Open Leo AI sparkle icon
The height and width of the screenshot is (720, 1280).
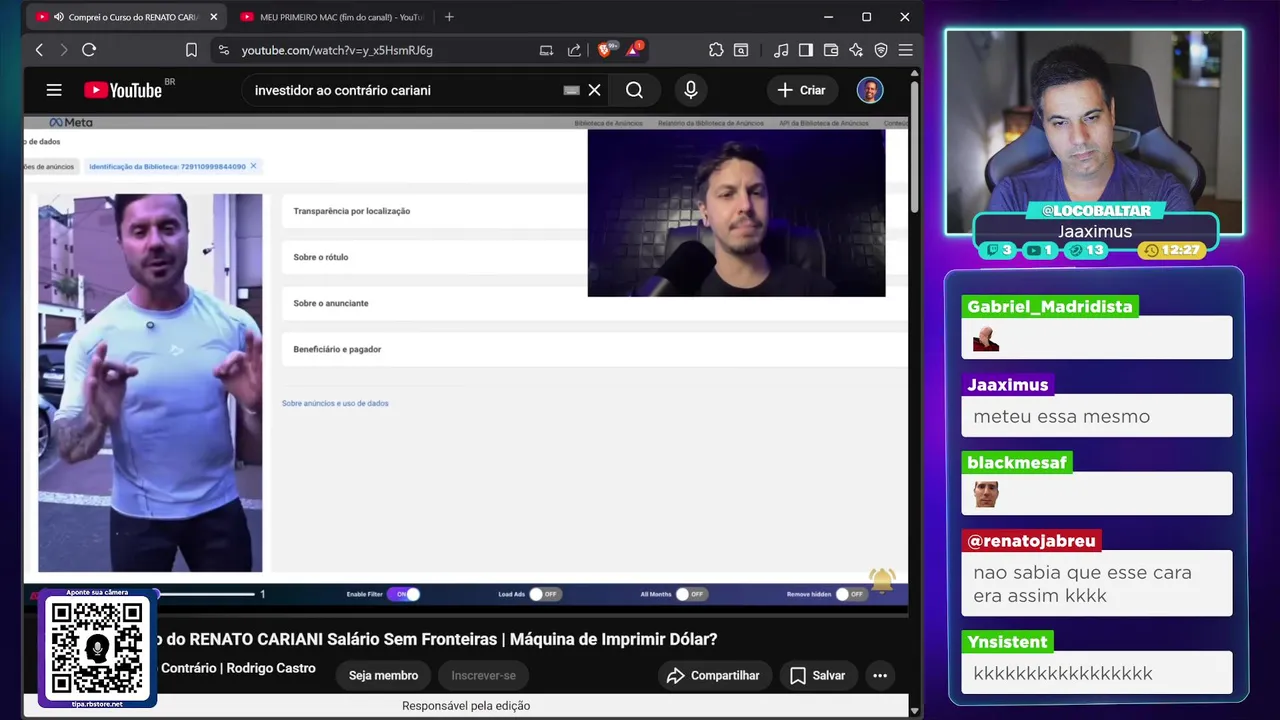[x=856, y=50]
